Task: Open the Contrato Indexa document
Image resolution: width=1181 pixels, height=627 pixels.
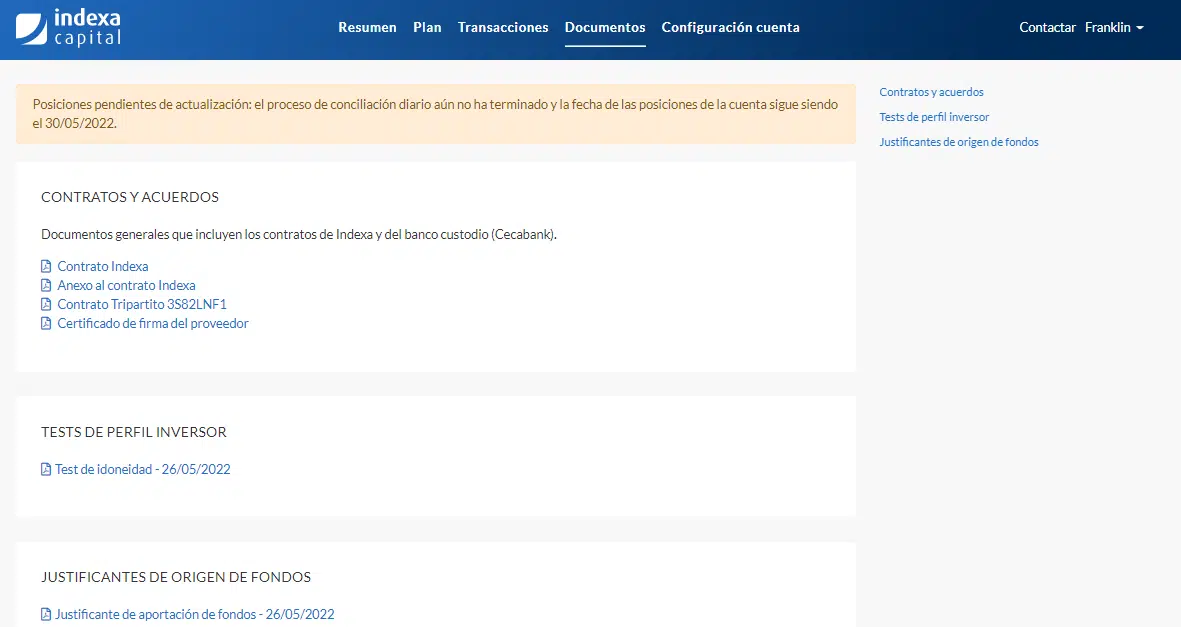Action: 102,266
